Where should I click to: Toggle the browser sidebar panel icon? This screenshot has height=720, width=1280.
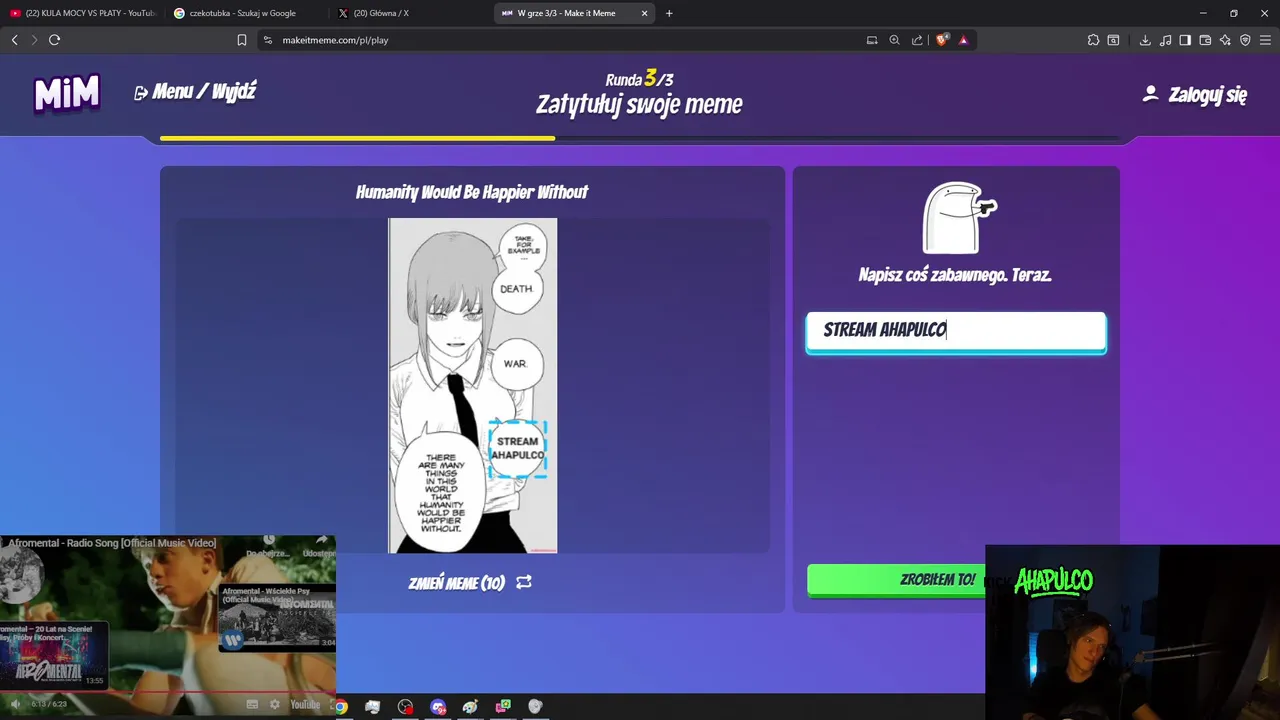pos(1185,40)
